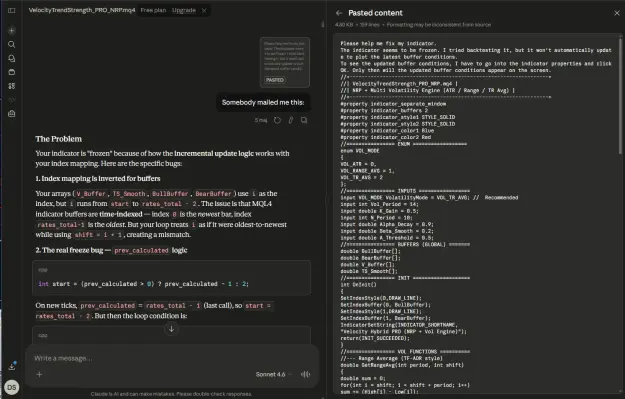Click the enum VOL_MODE line

click(360, 151)
